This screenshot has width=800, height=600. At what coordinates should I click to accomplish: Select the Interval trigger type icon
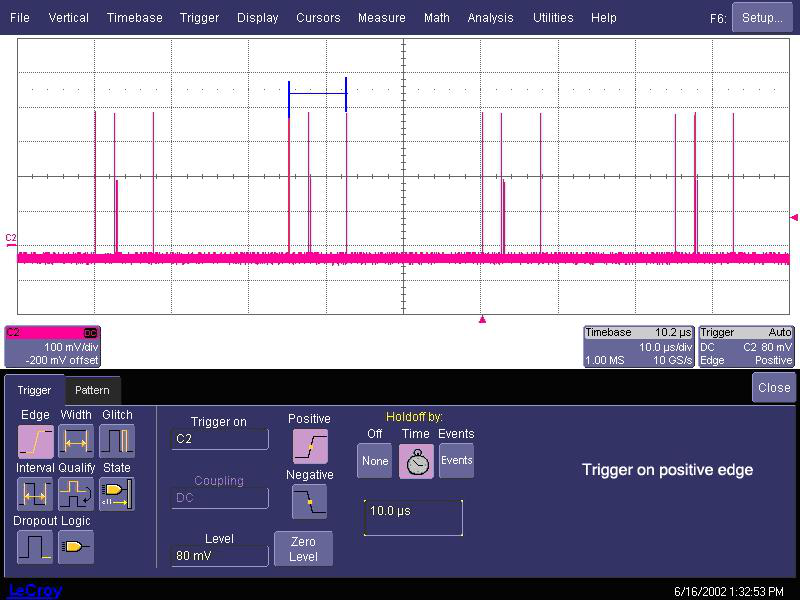(x=35, y=494)
